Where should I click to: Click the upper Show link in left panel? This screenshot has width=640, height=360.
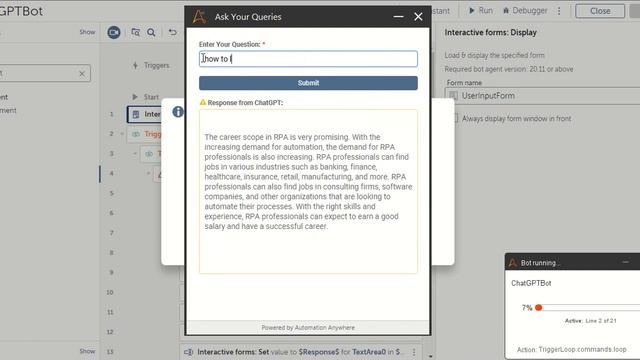(x=87, y=32)
